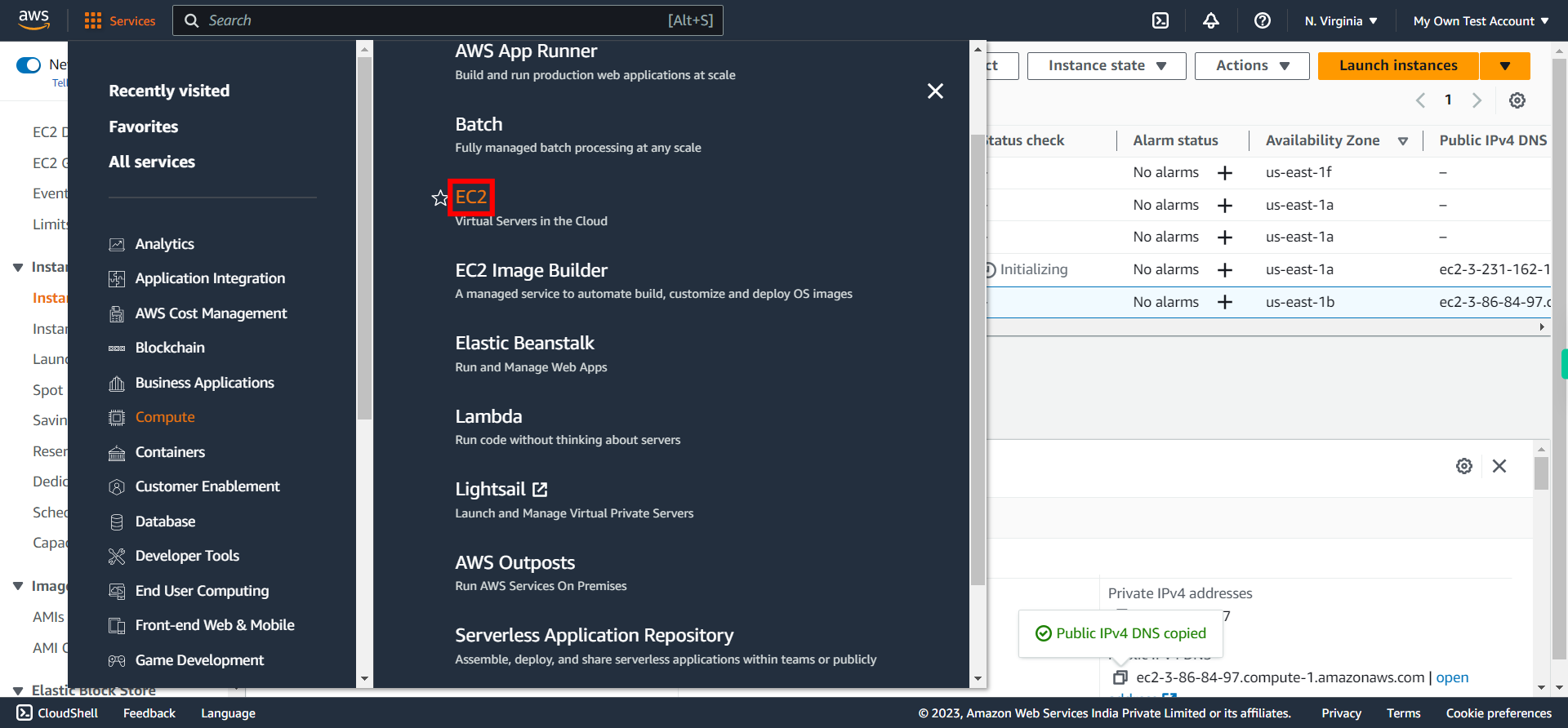Open the help question mark icon
This screenshot has width=1568, height=728.
[1263, 20]
